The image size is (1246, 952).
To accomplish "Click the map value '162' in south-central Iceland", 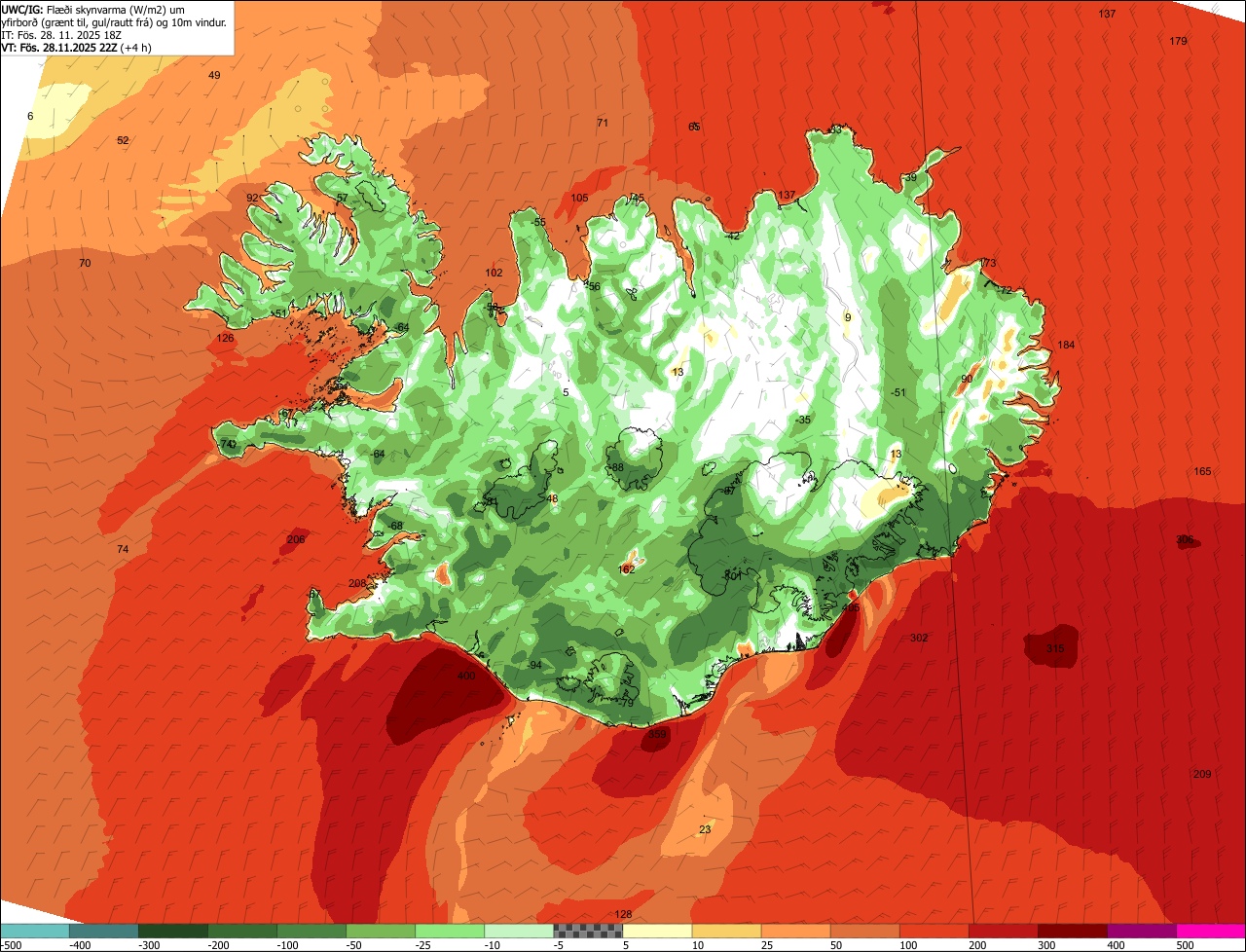I will click(x=627, y=568).
